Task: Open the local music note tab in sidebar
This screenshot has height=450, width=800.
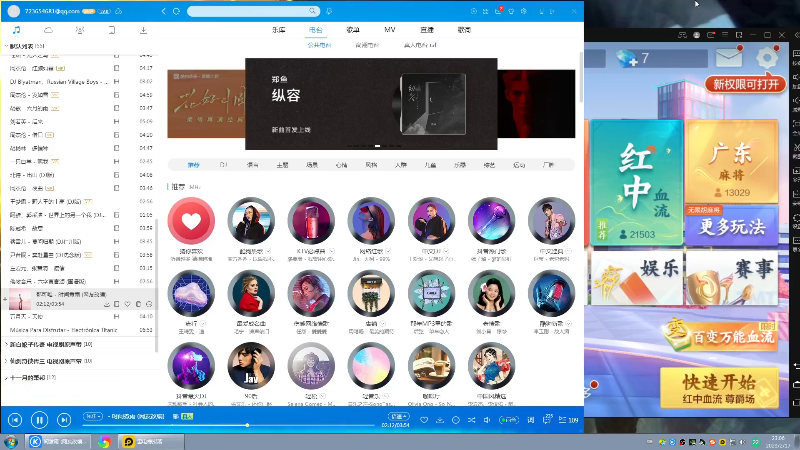Action: pyautogui.click(x=16, y=30)
